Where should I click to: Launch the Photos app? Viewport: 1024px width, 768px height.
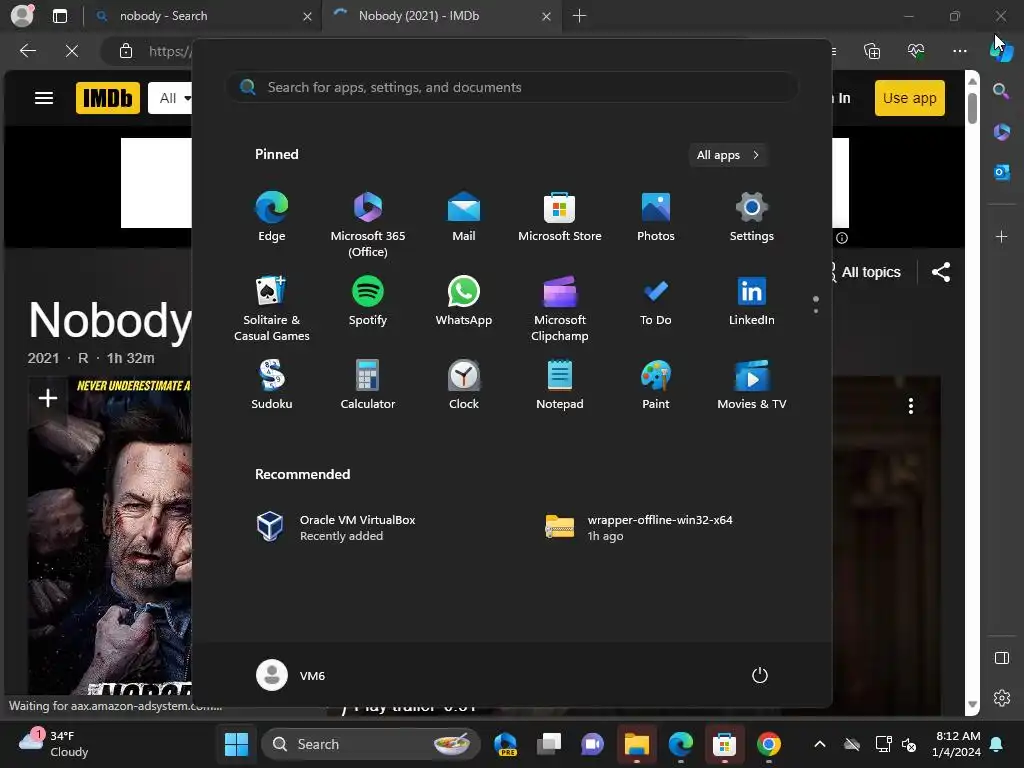[x=656, y=217]
